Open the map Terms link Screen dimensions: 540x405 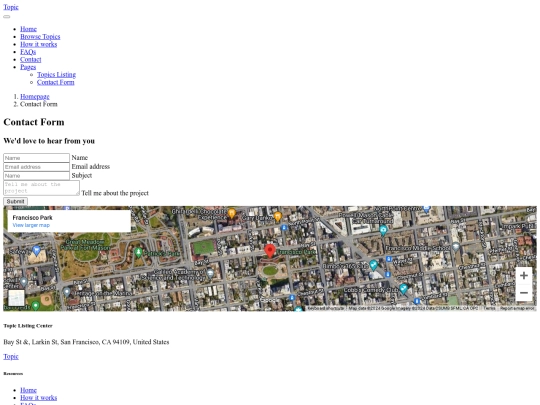(x=489, y=308)
